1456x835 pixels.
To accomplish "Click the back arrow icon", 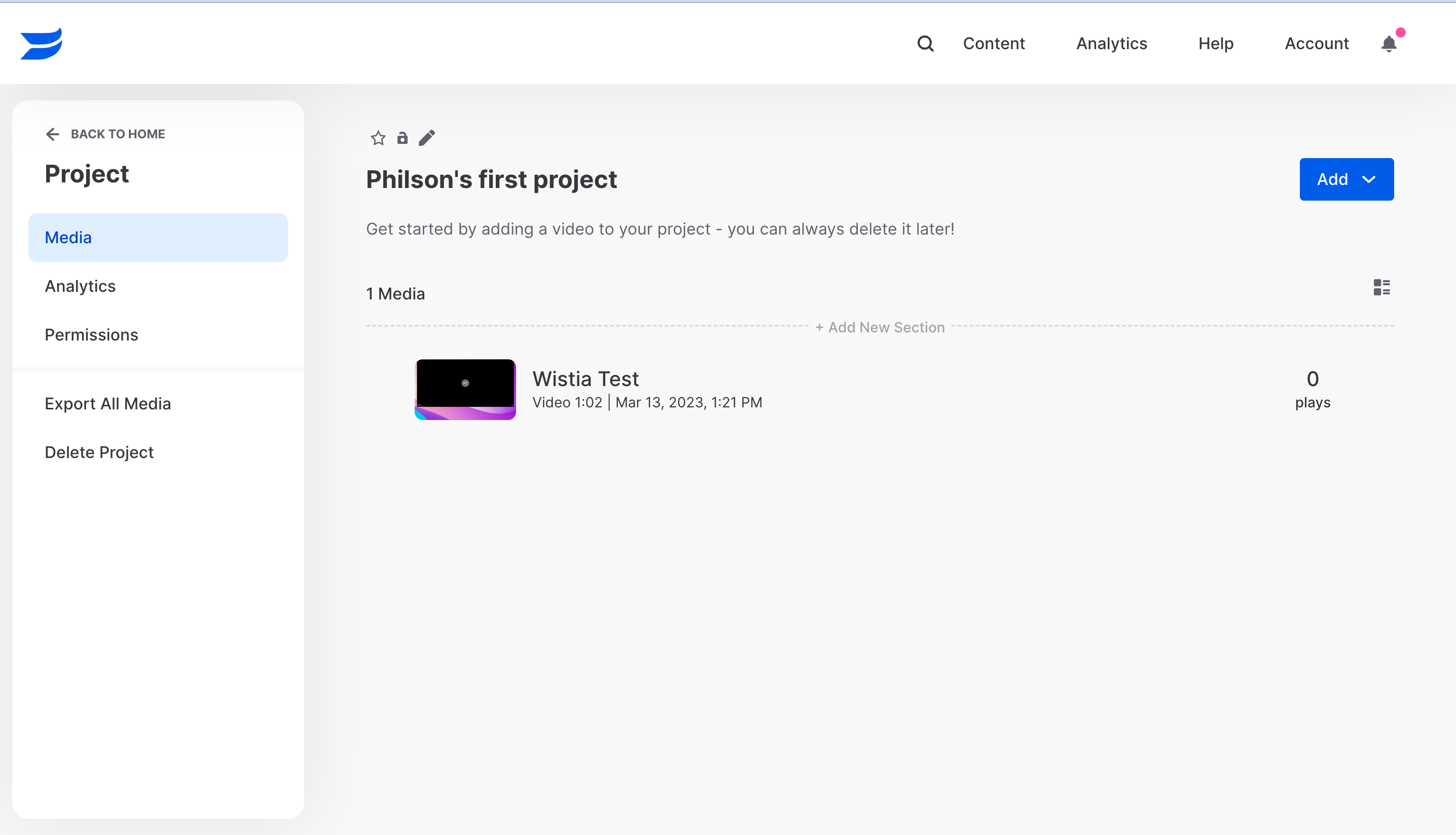I will point(53,134).
